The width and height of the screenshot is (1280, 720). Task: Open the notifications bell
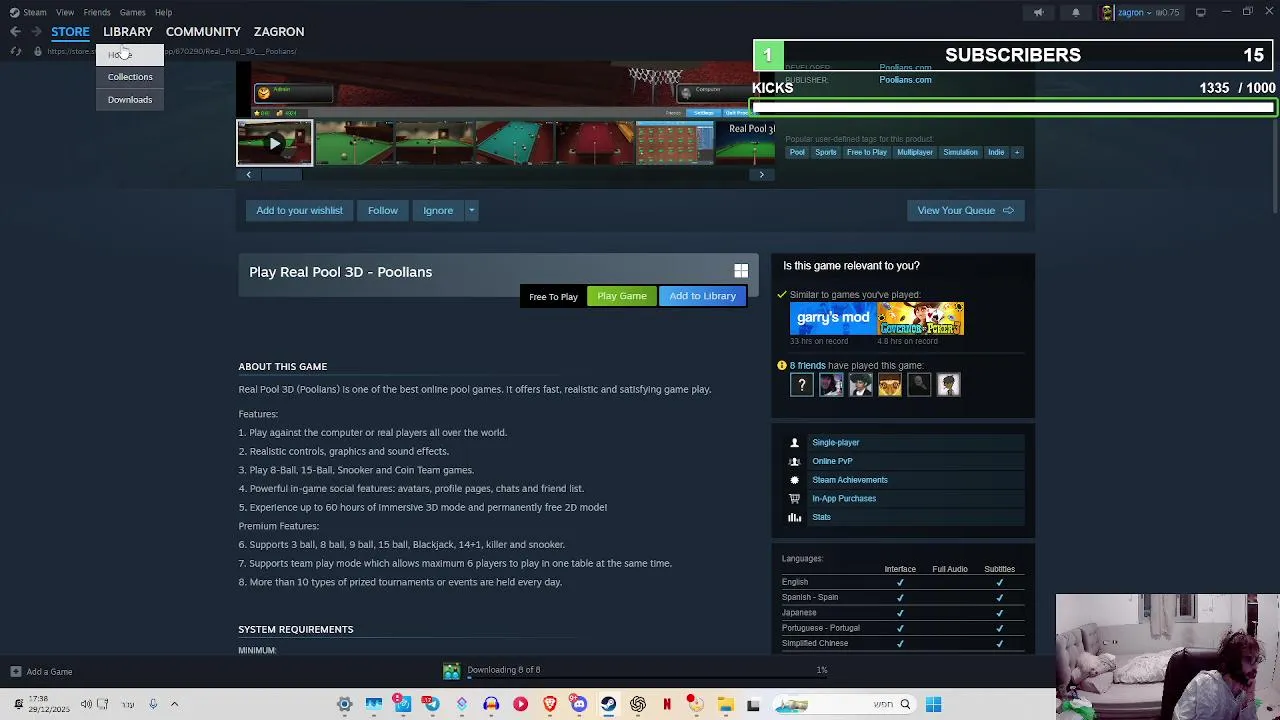[1076, 12]
